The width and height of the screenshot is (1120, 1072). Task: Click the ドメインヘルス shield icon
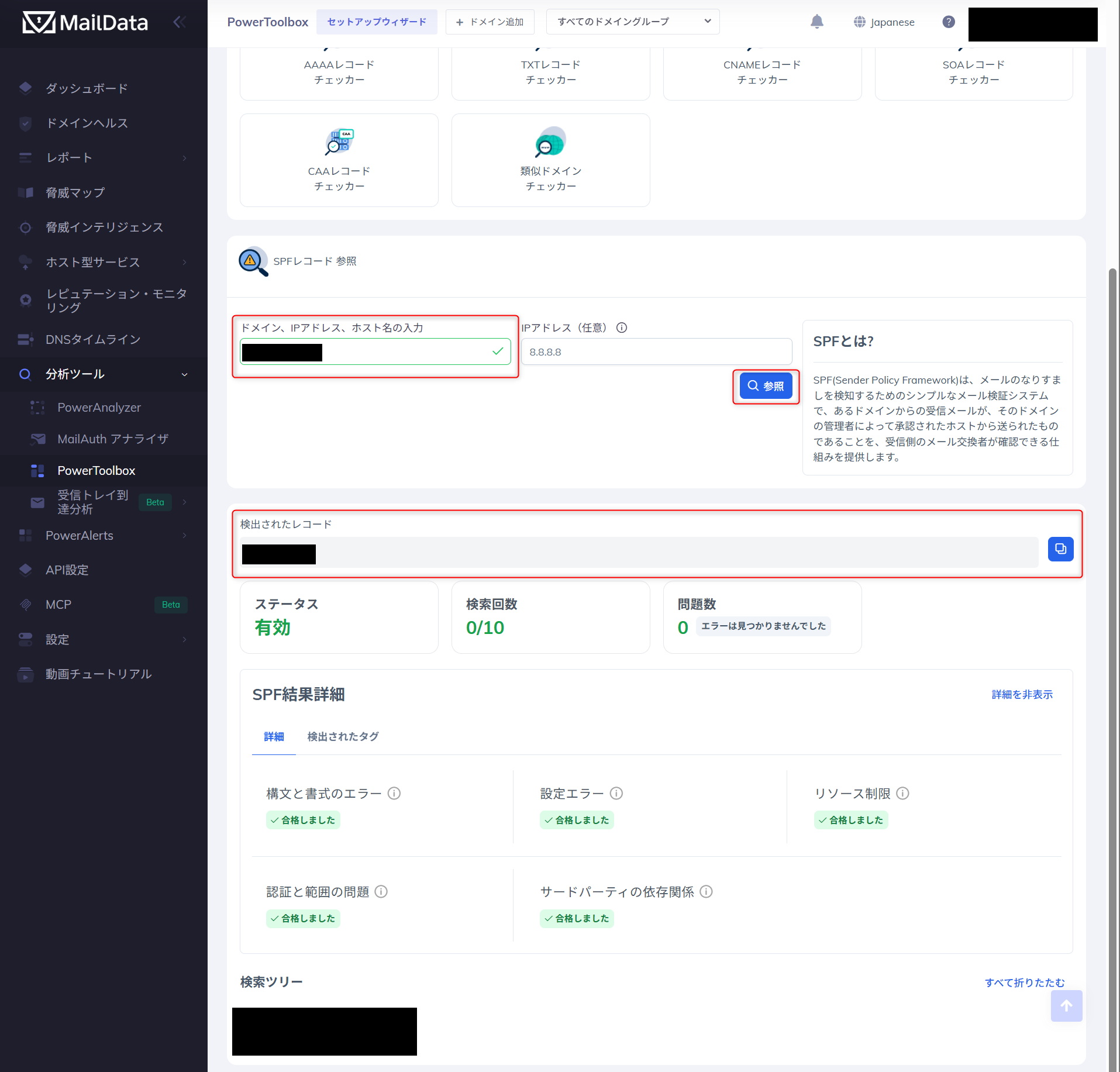(x=25, y=123)
